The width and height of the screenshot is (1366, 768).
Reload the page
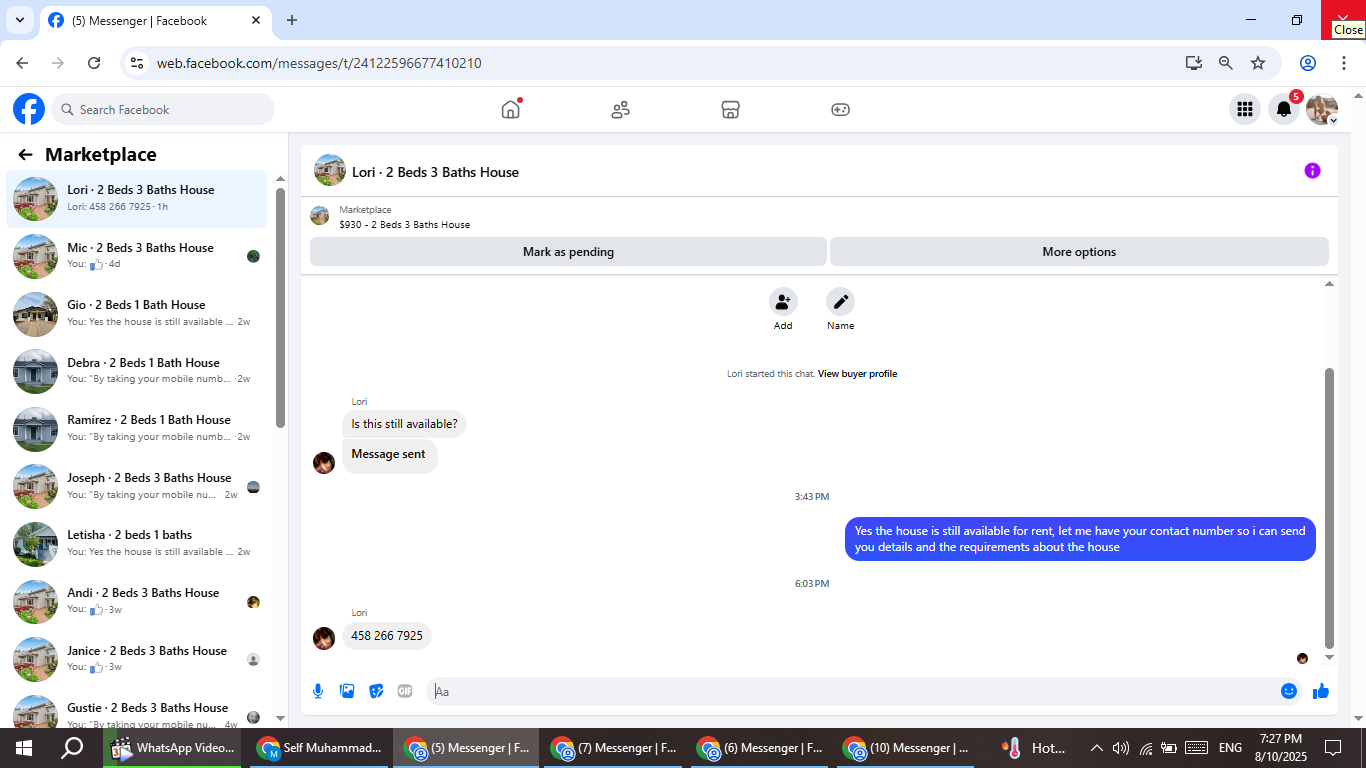[94, 63]
